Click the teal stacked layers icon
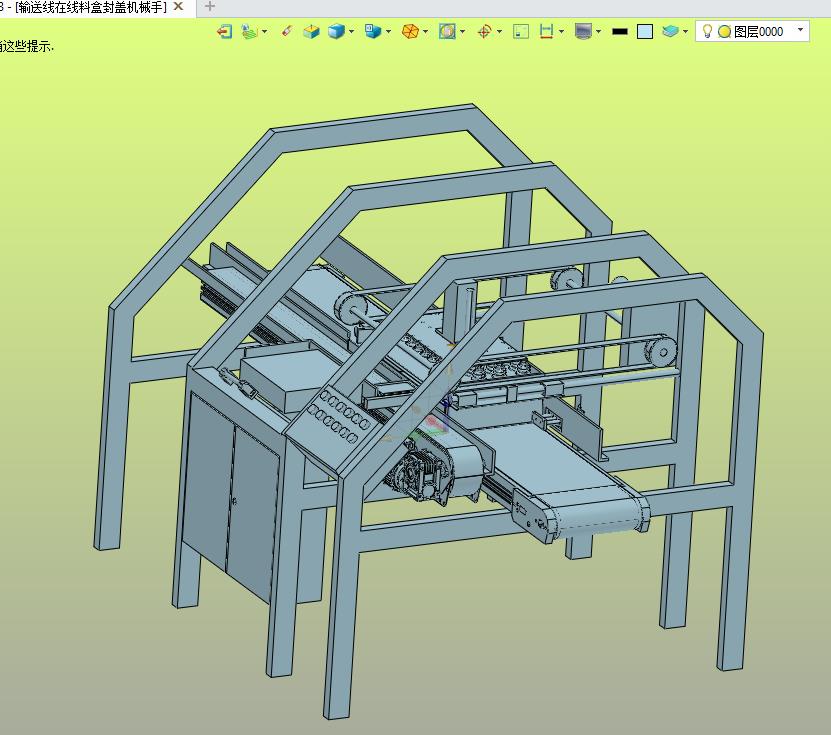831x735 pixels. (x=670, y=32)
